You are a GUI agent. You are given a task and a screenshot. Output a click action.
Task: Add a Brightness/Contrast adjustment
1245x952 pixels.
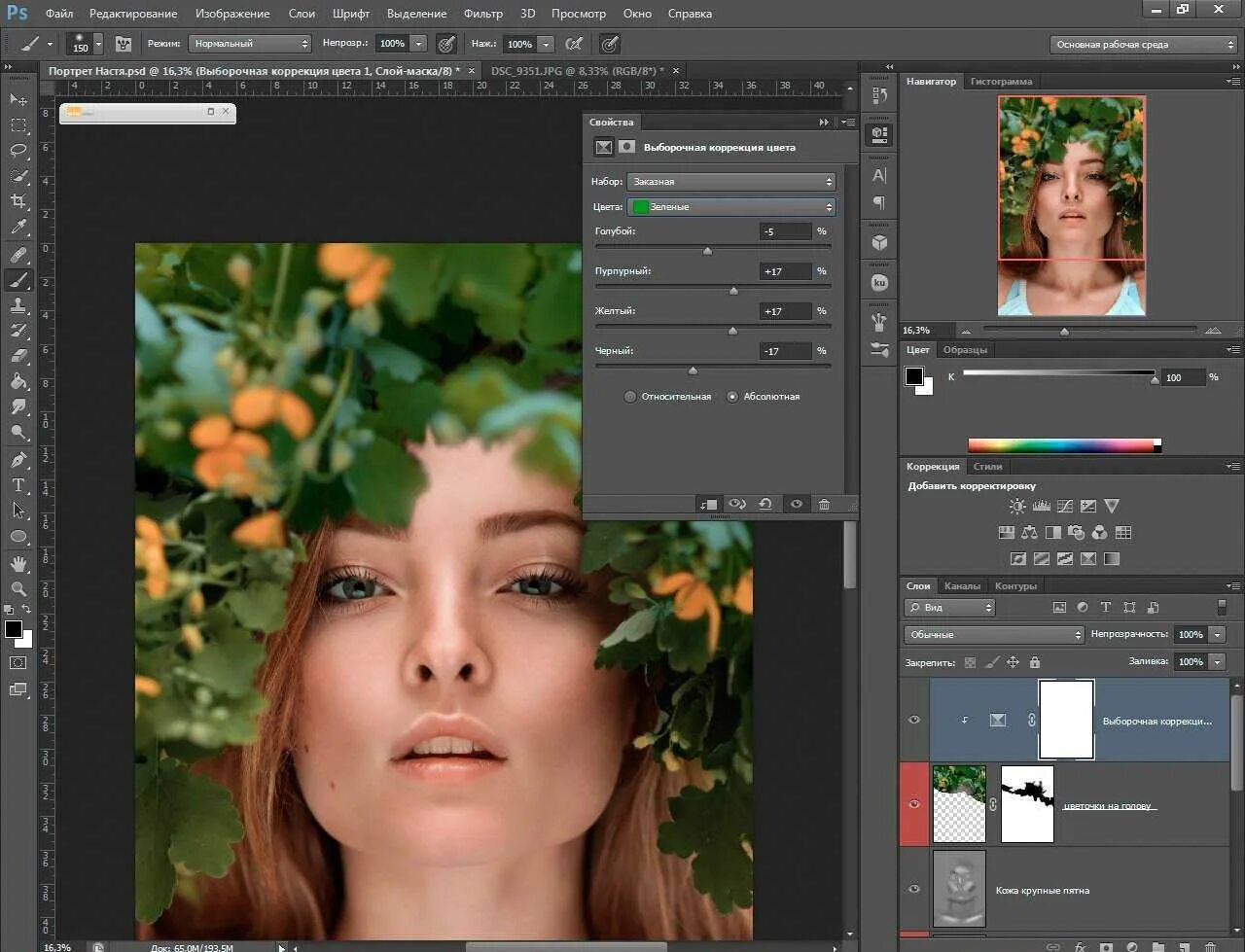click(x=1017, y=506)
